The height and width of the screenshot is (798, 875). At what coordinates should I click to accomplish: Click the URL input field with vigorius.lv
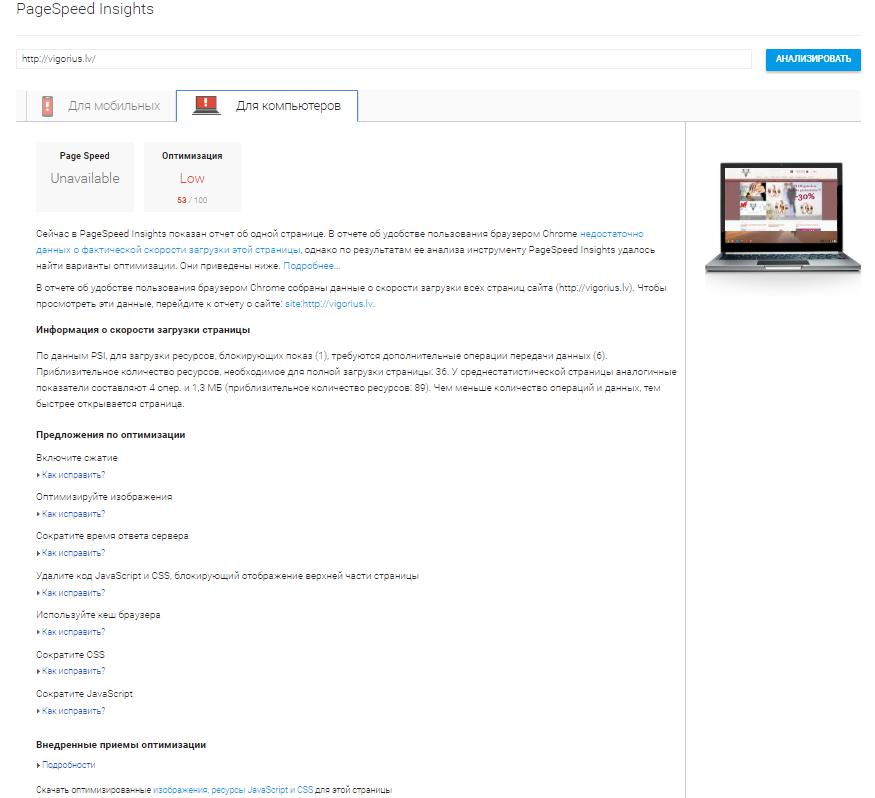click(383, 59)
